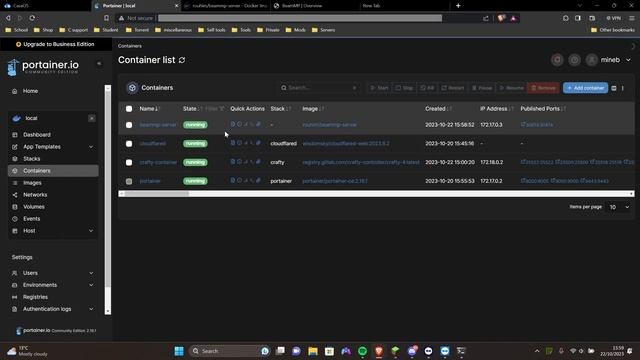Close the local environment with X
The height and width of the screenshot is (360, 640).
pyautogui.click(x=92, y=118)
